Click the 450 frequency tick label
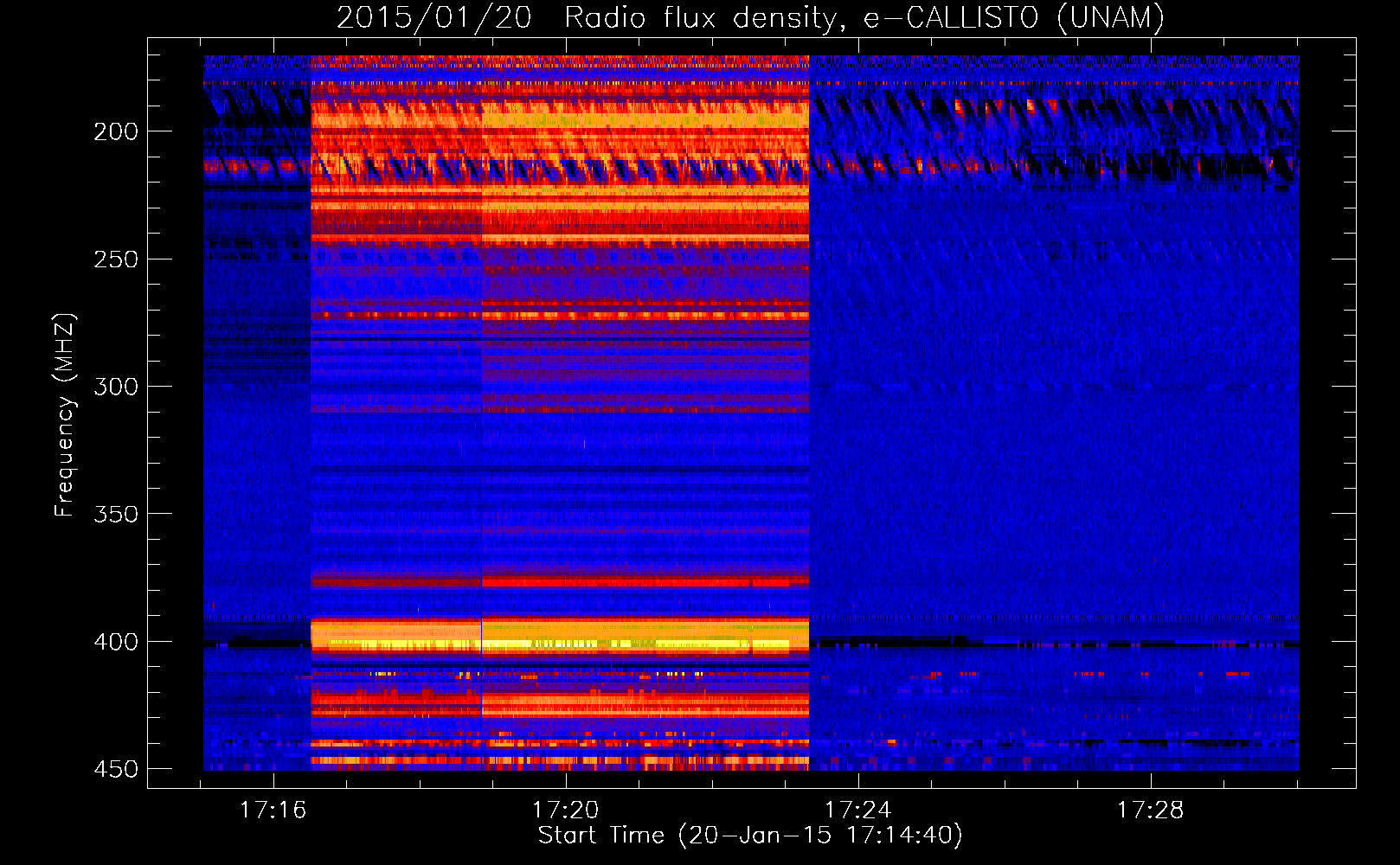This screenshot has height=865, width=1400. click(116, 769)
